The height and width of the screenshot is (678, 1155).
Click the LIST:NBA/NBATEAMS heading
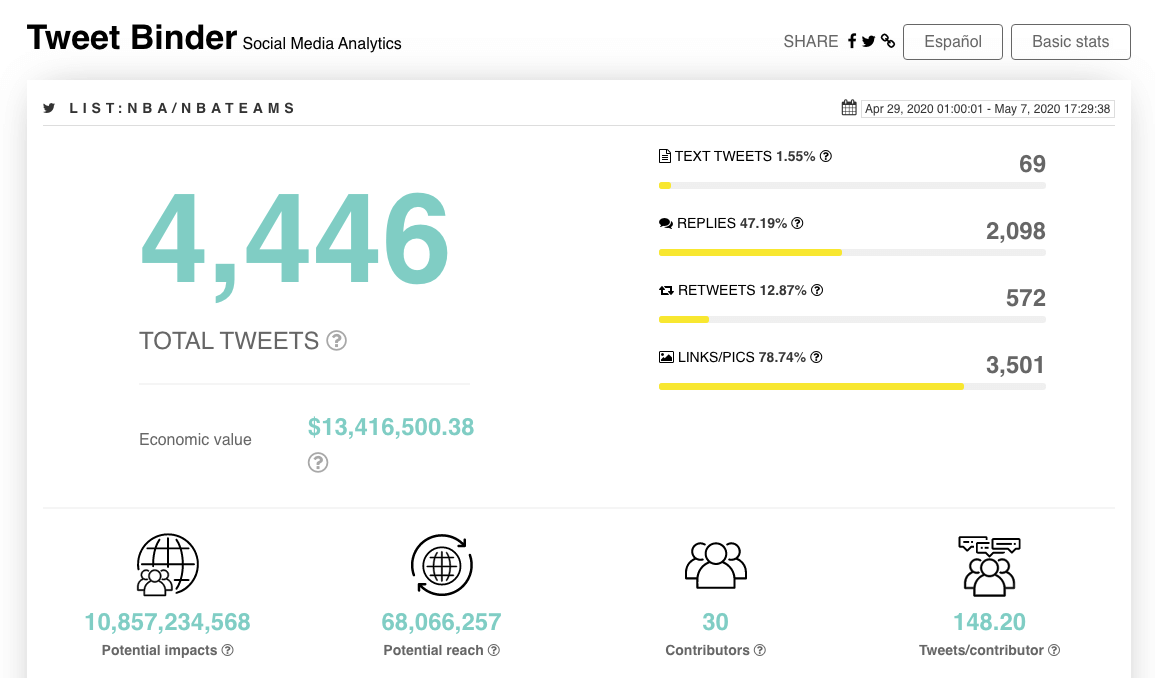coord(182,108)
